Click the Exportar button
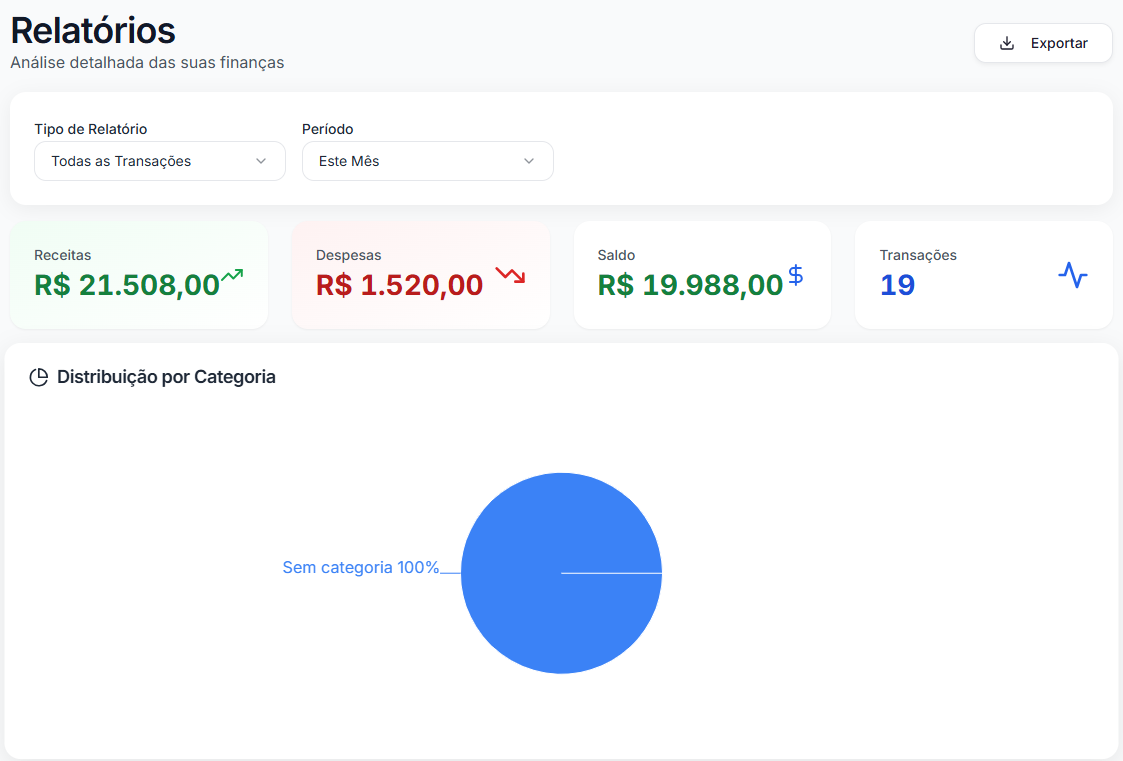This screenshot has width=1123, height=761. click(1043, 43)
